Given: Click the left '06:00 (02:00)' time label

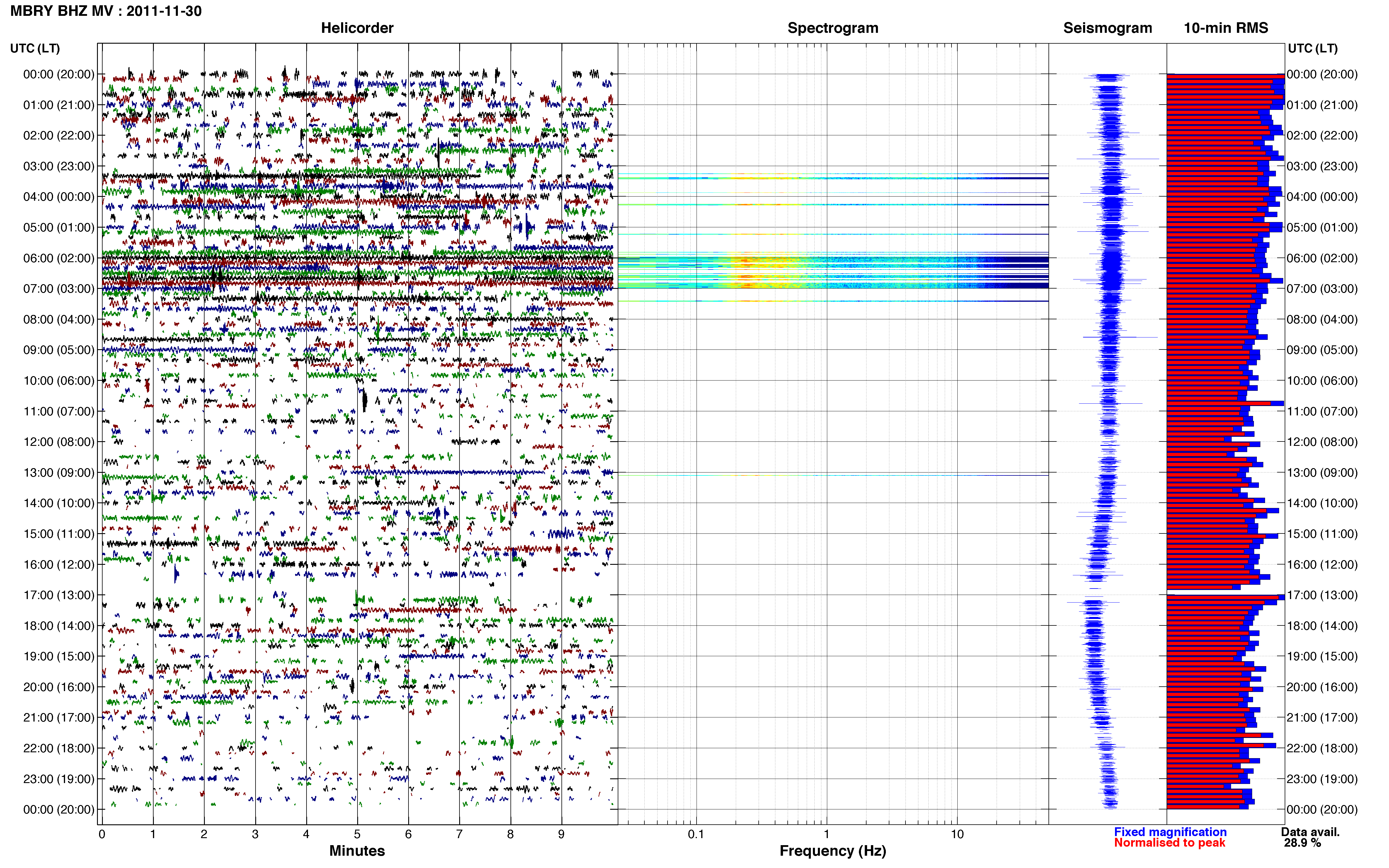Looking at the screenshot, I should tap(59, 258).
